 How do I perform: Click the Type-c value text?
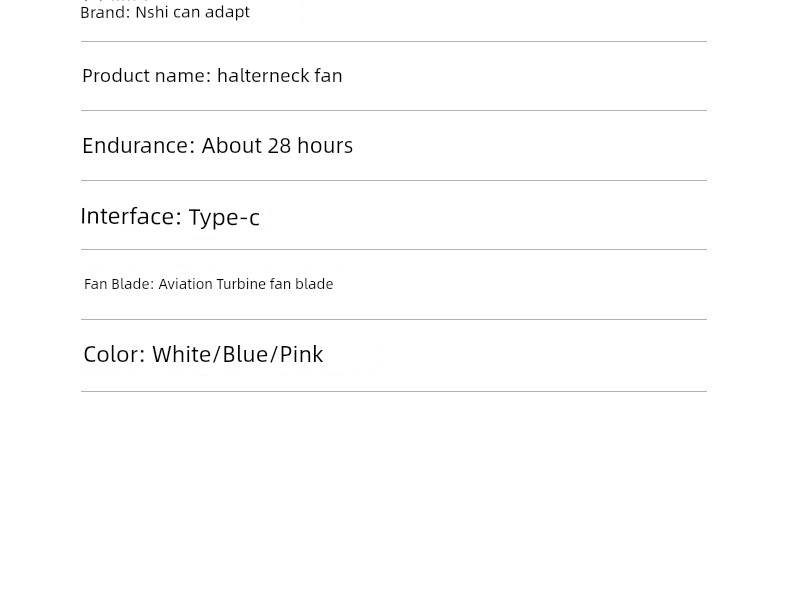[224, 218]
